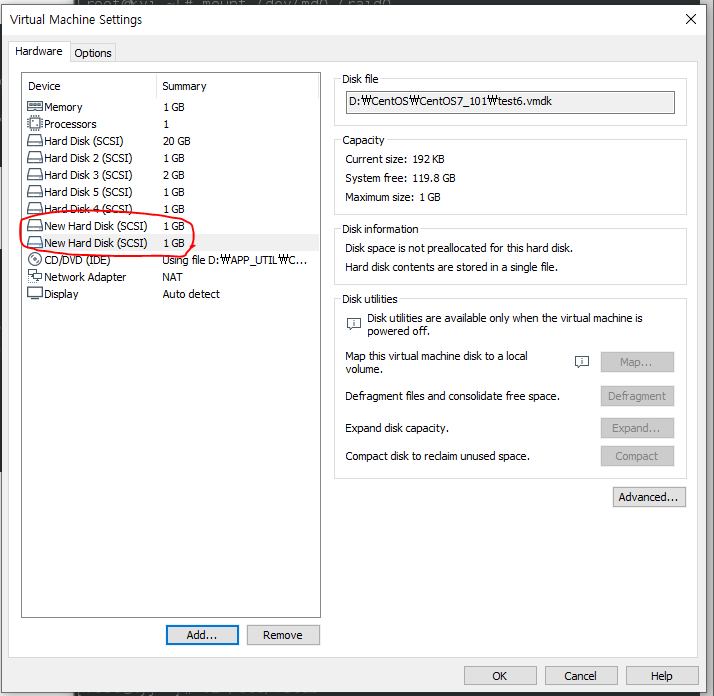Screen dimensions: 714x696
Task: Click the Hard Disk 4 drive icon
Action: 35,208
